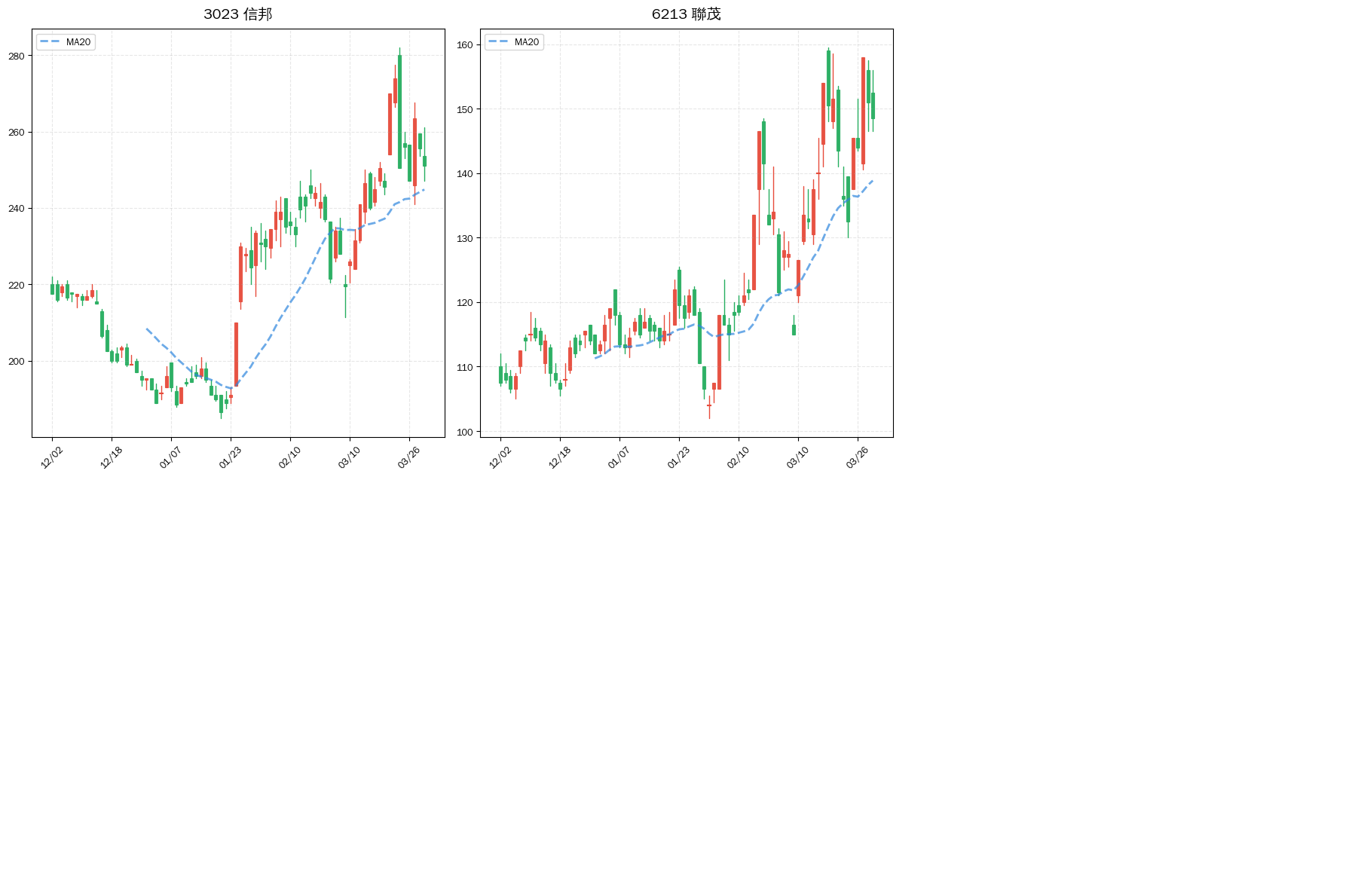Select MA20 legend label in 3023 chart

pyautogui.click(x=78, y=42)
